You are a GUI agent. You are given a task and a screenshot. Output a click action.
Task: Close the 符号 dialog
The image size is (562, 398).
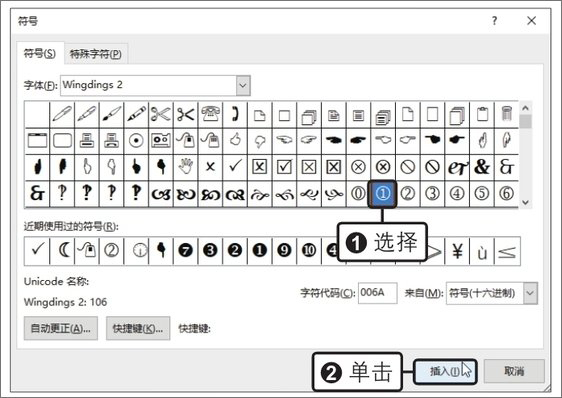(532, 20)
